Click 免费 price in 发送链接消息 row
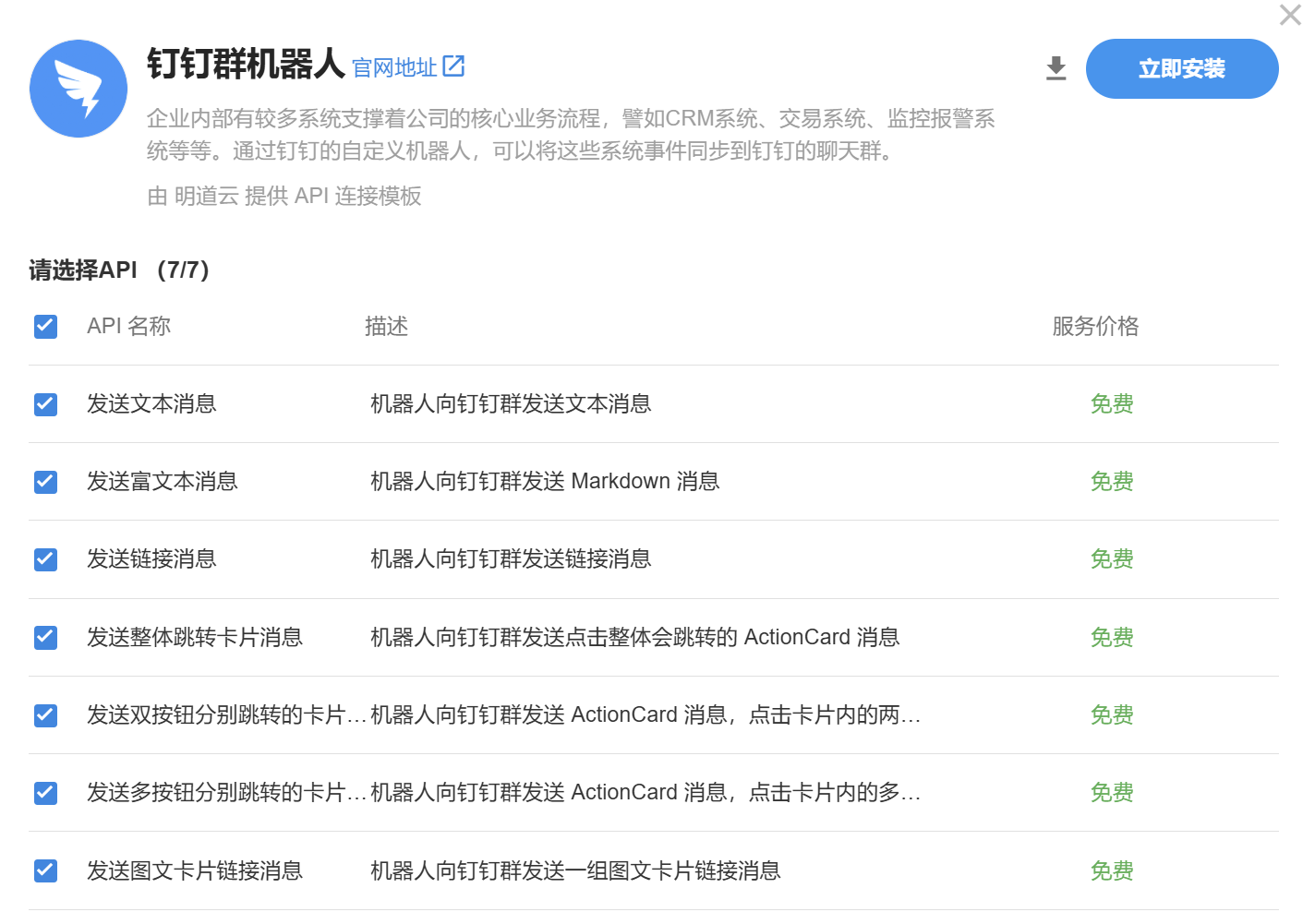The height and width of the screenshot is (924, 1303). pos(1112,559)
